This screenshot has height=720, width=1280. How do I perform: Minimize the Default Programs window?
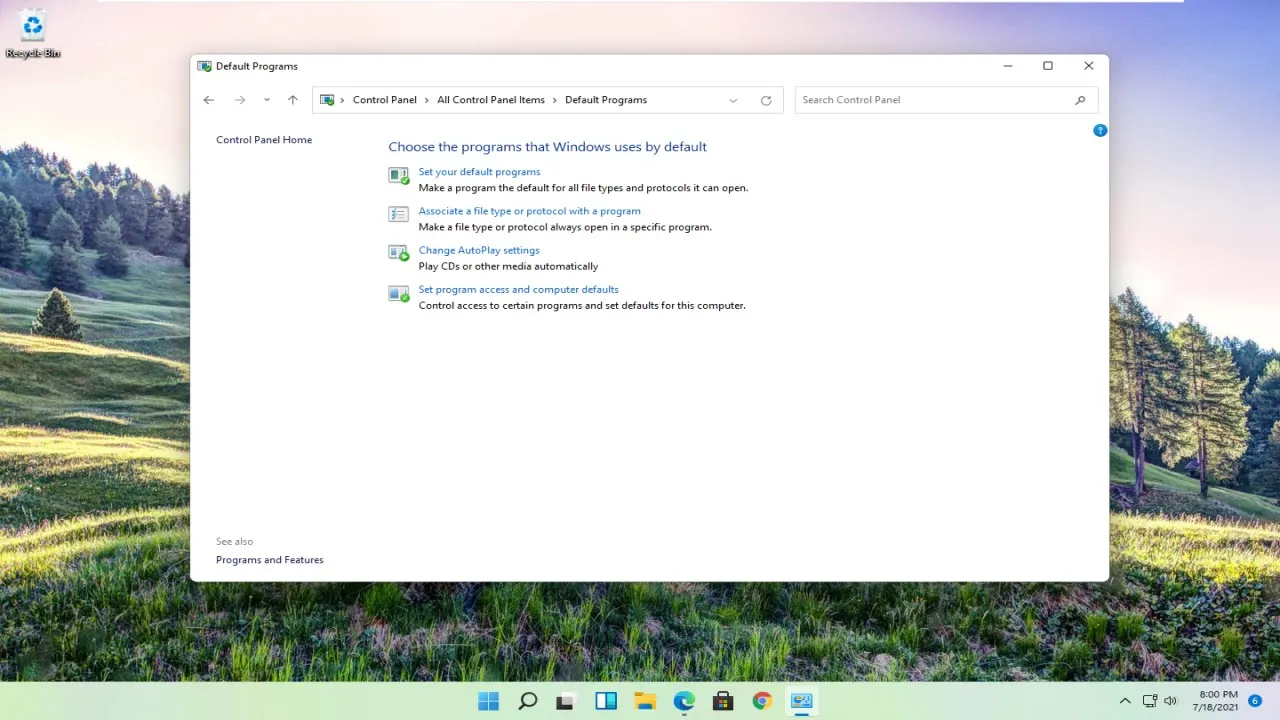(x=1008, y=66)
